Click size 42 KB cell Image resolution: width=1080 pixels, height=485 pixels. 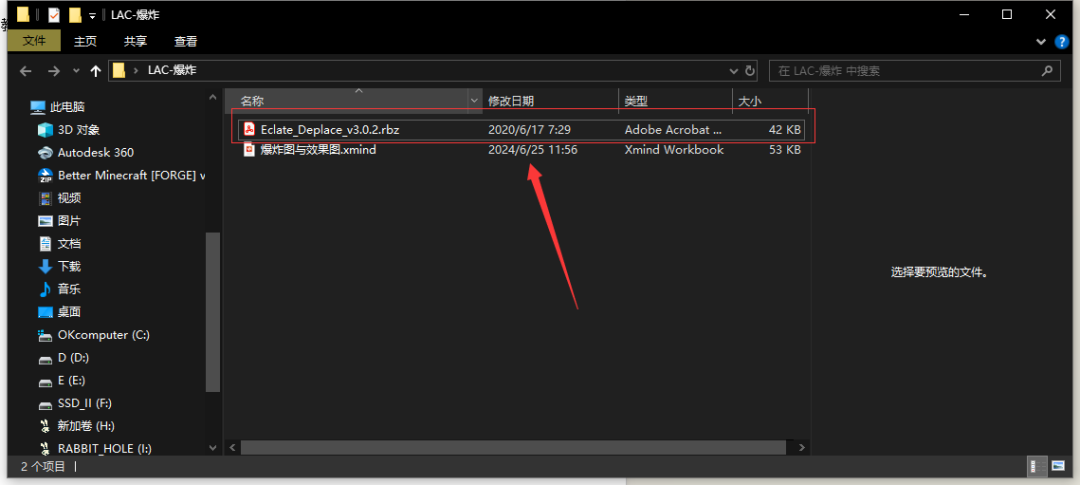click(785, 129)
